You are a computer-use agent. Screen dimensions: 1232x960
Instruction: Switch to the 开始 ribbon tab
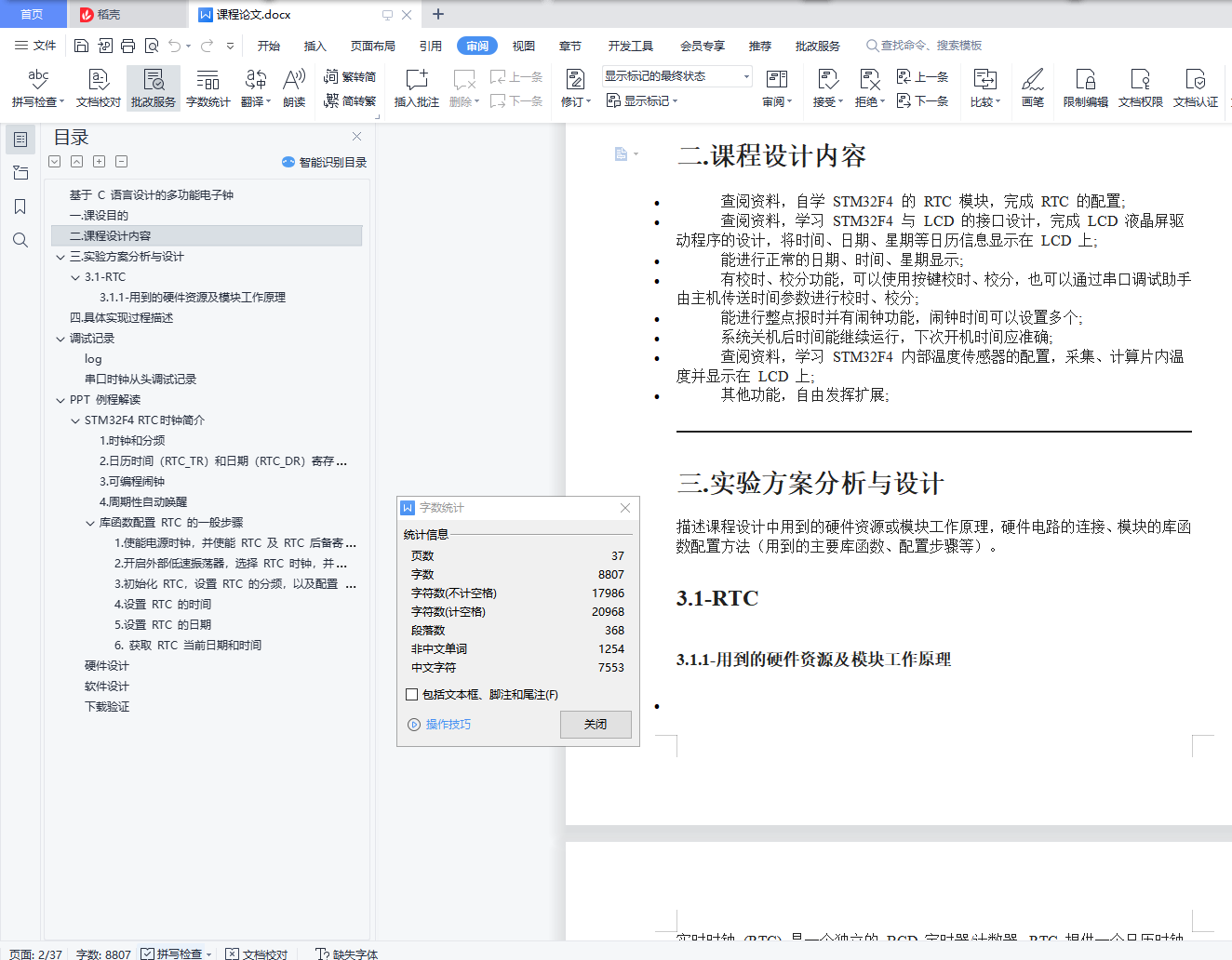269,46
